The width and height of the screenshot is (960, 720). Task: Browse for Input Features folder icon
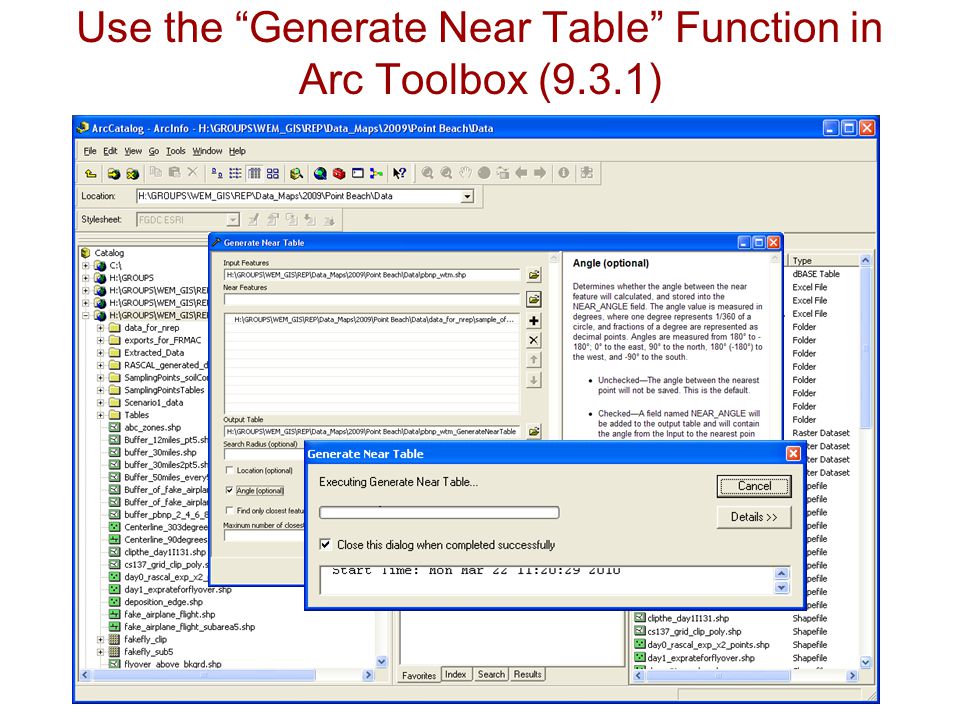[534, 275]
